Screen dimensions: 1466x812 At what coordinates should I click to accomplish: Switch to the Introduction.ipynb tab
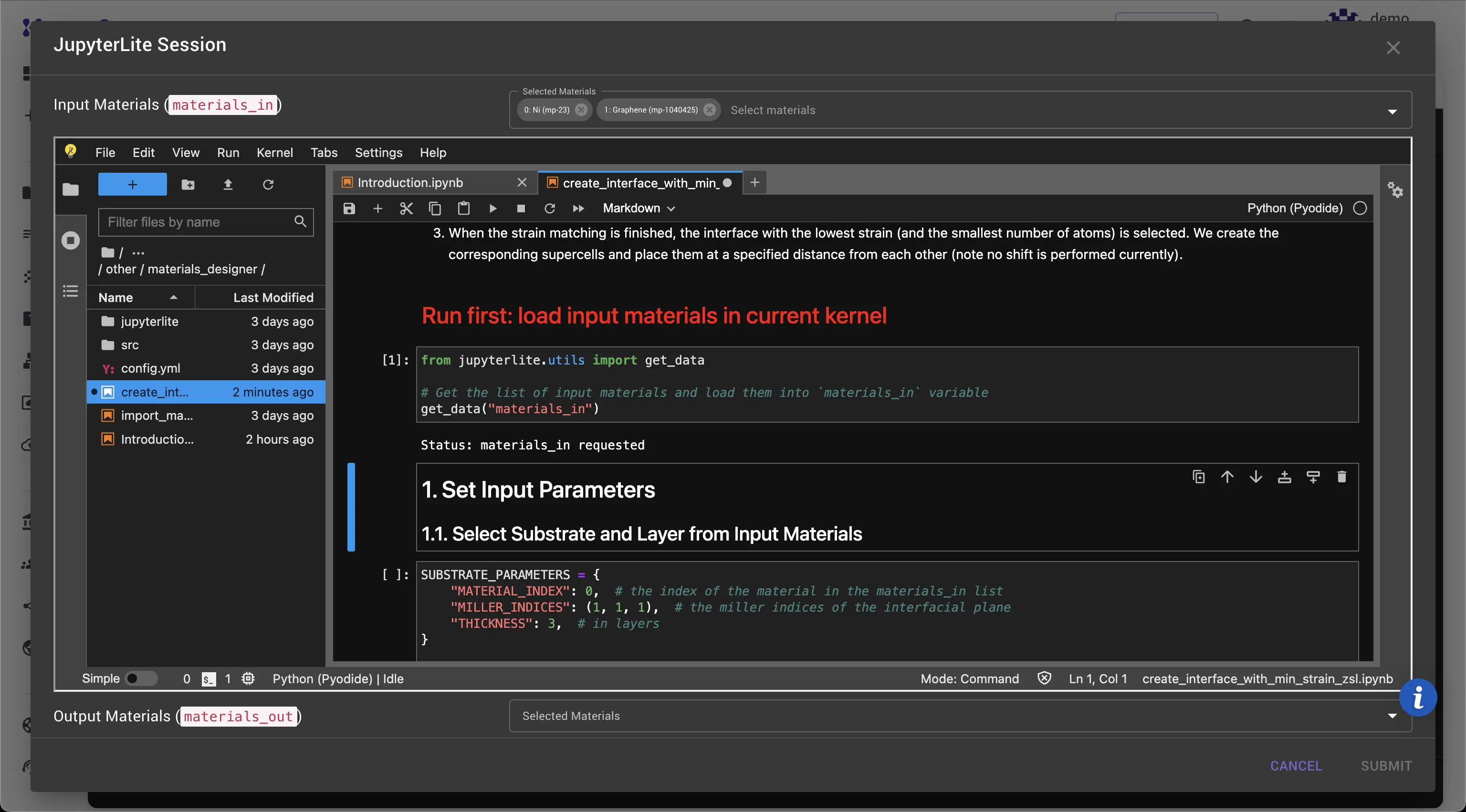coord(410,183)
